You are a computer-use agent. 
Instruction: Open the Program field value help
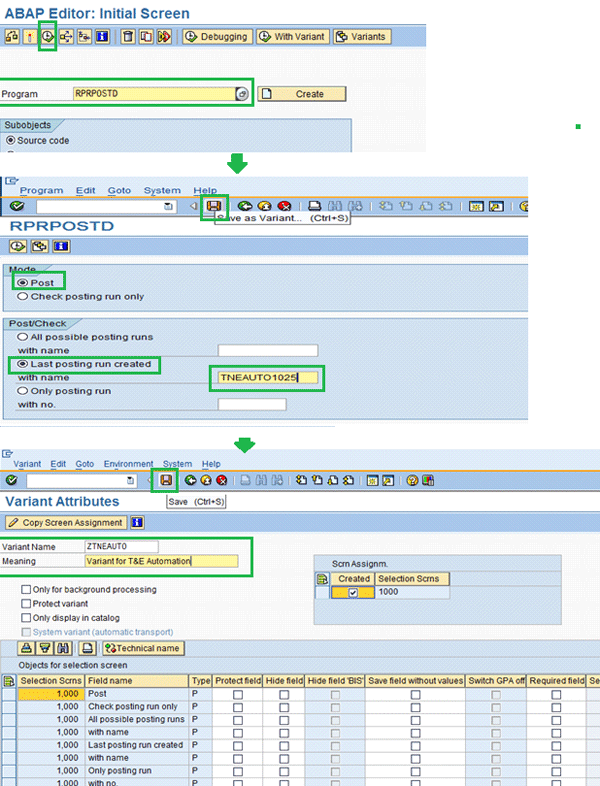click(x=241, y=94)
